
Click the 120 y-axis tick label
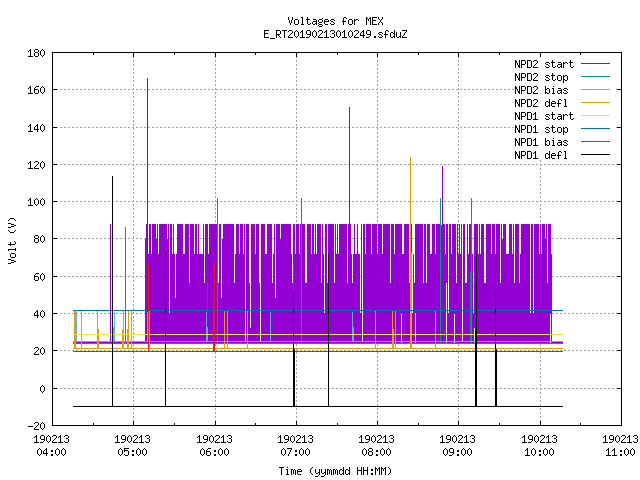point(36,165)
